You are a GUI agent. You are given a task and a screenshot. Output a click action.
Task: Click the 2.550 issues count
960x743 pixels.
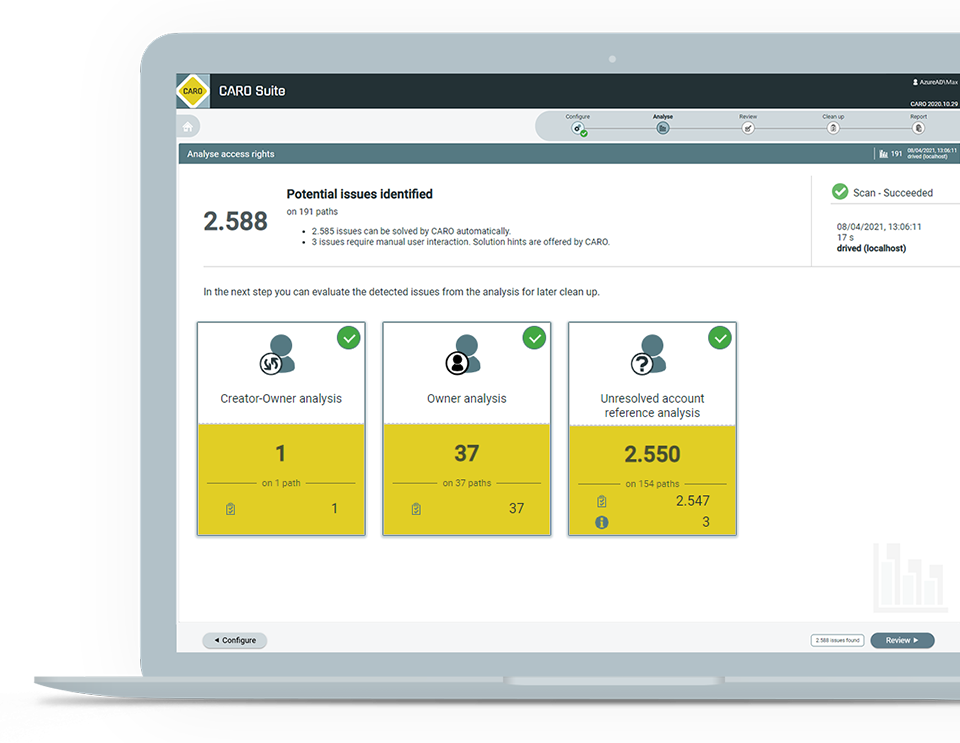click(x=652, y=454)
